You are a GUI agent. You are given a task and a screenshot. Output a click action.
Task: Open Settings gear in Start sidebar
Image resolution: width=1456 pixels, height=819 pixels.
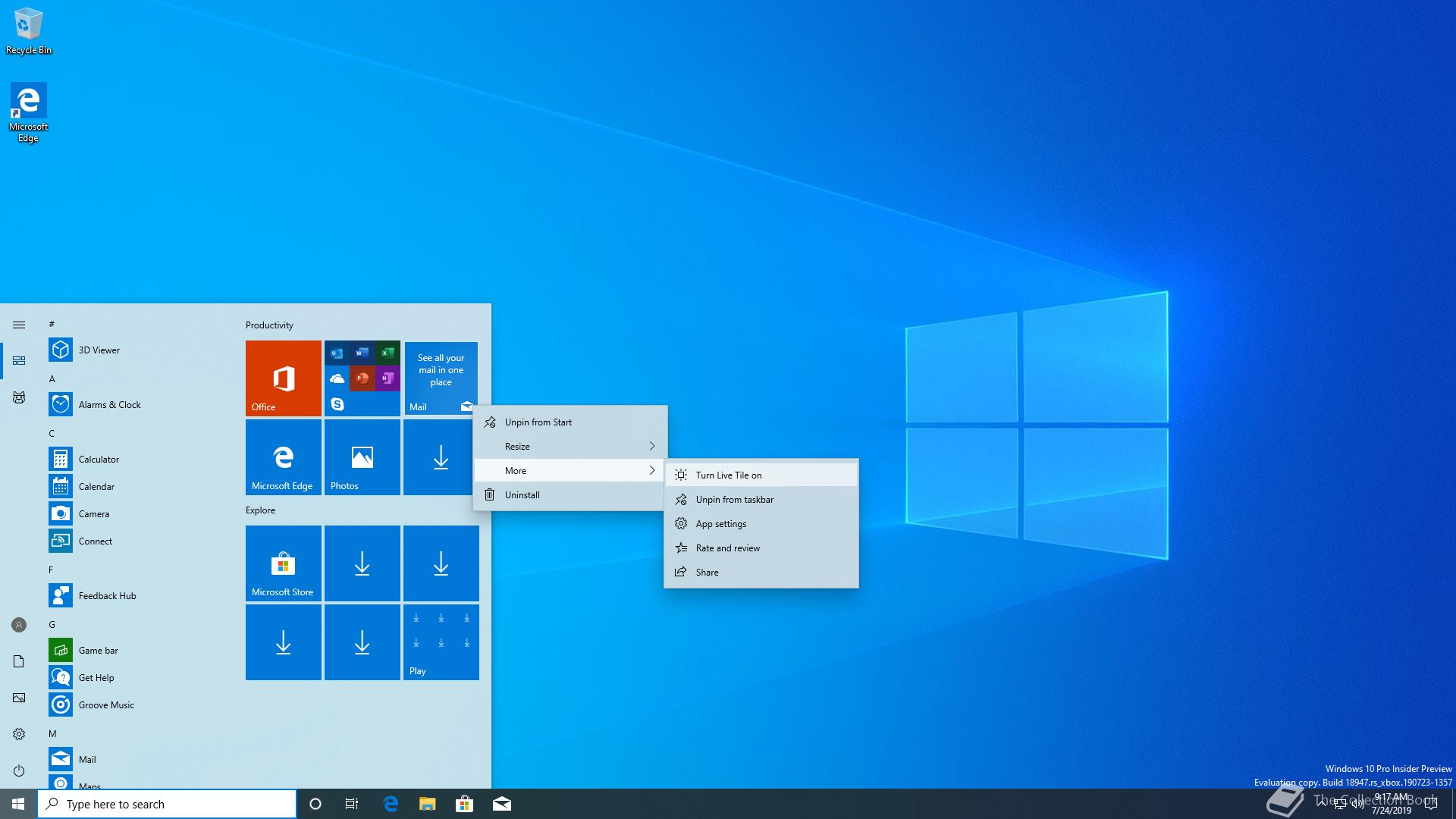point(19,734)
